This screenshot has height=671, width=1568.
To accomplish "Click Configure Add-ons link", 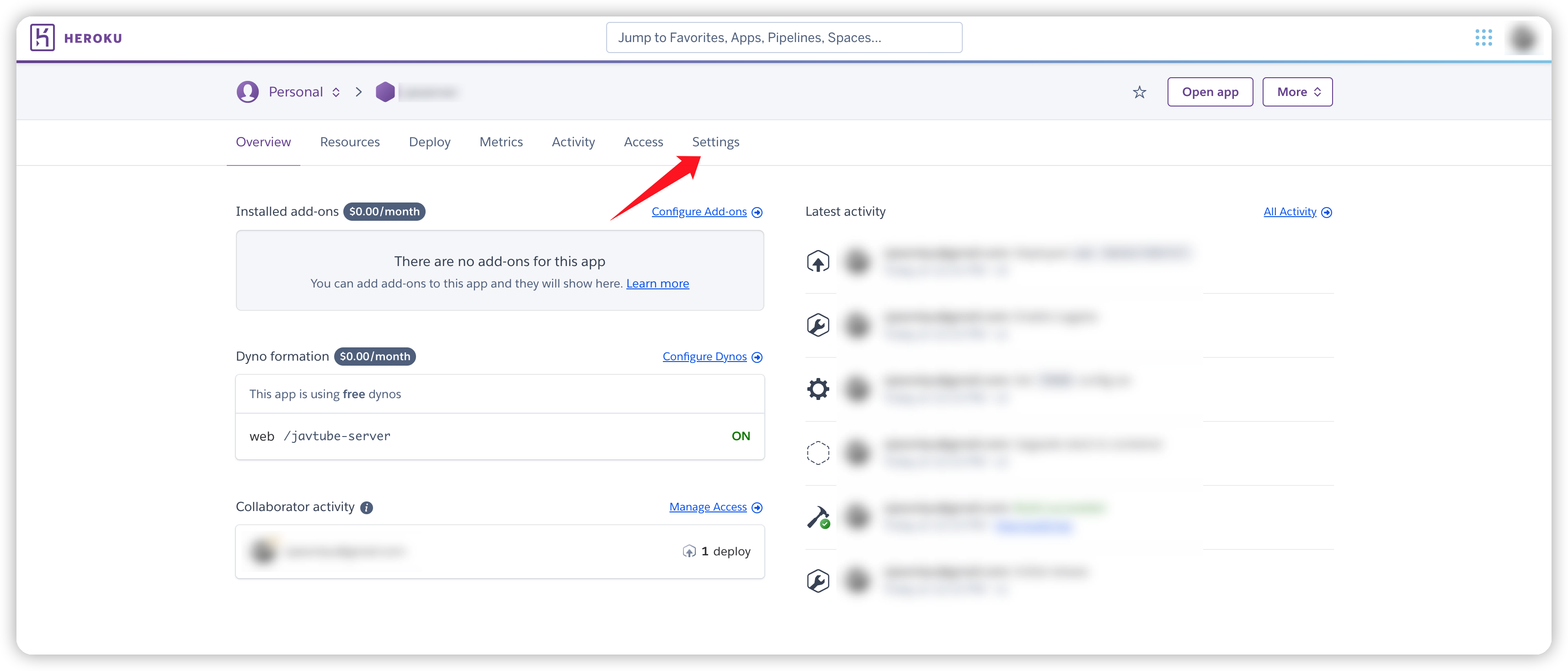I will coord(700,211).
